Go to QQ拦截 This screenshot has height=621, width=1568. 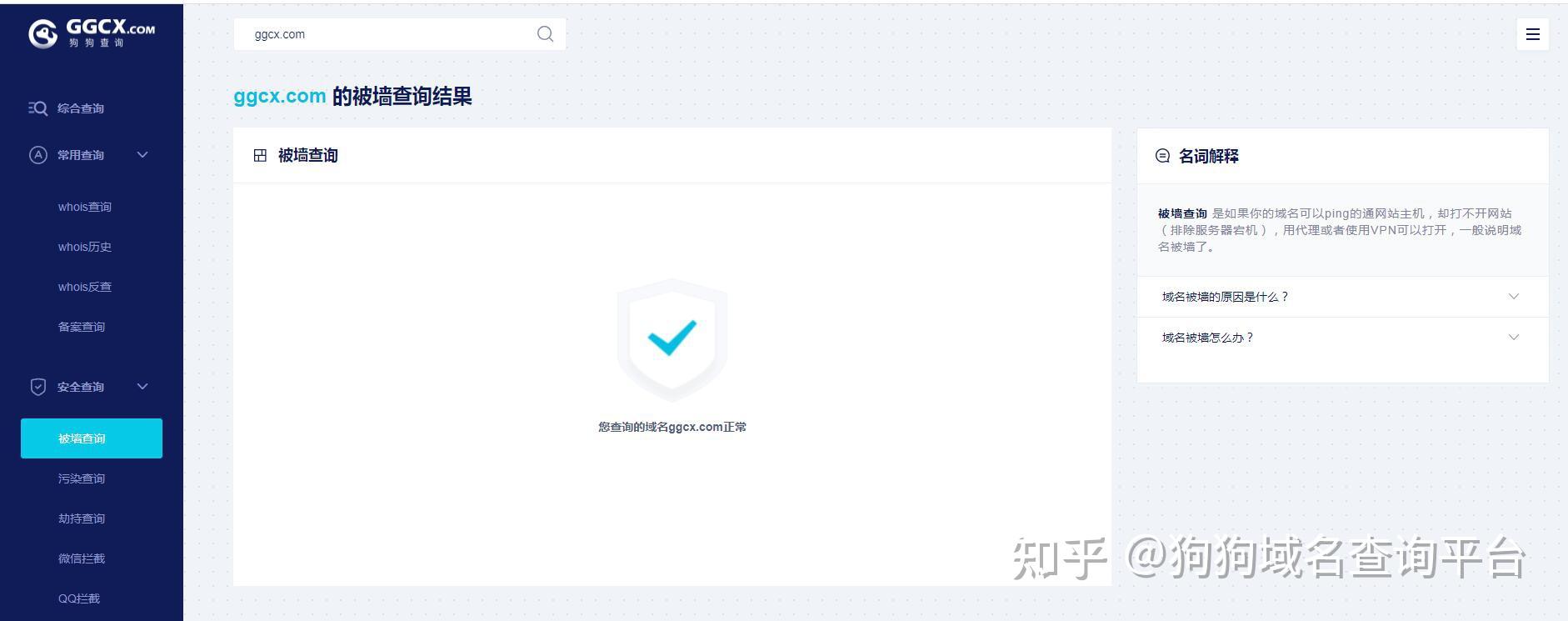click(x=78, y=598)
